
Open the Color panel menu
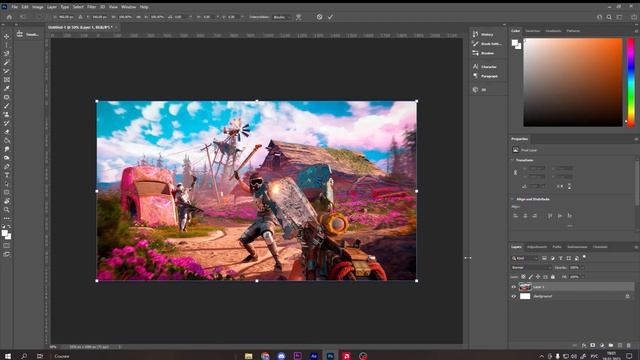tap(636, 31)
